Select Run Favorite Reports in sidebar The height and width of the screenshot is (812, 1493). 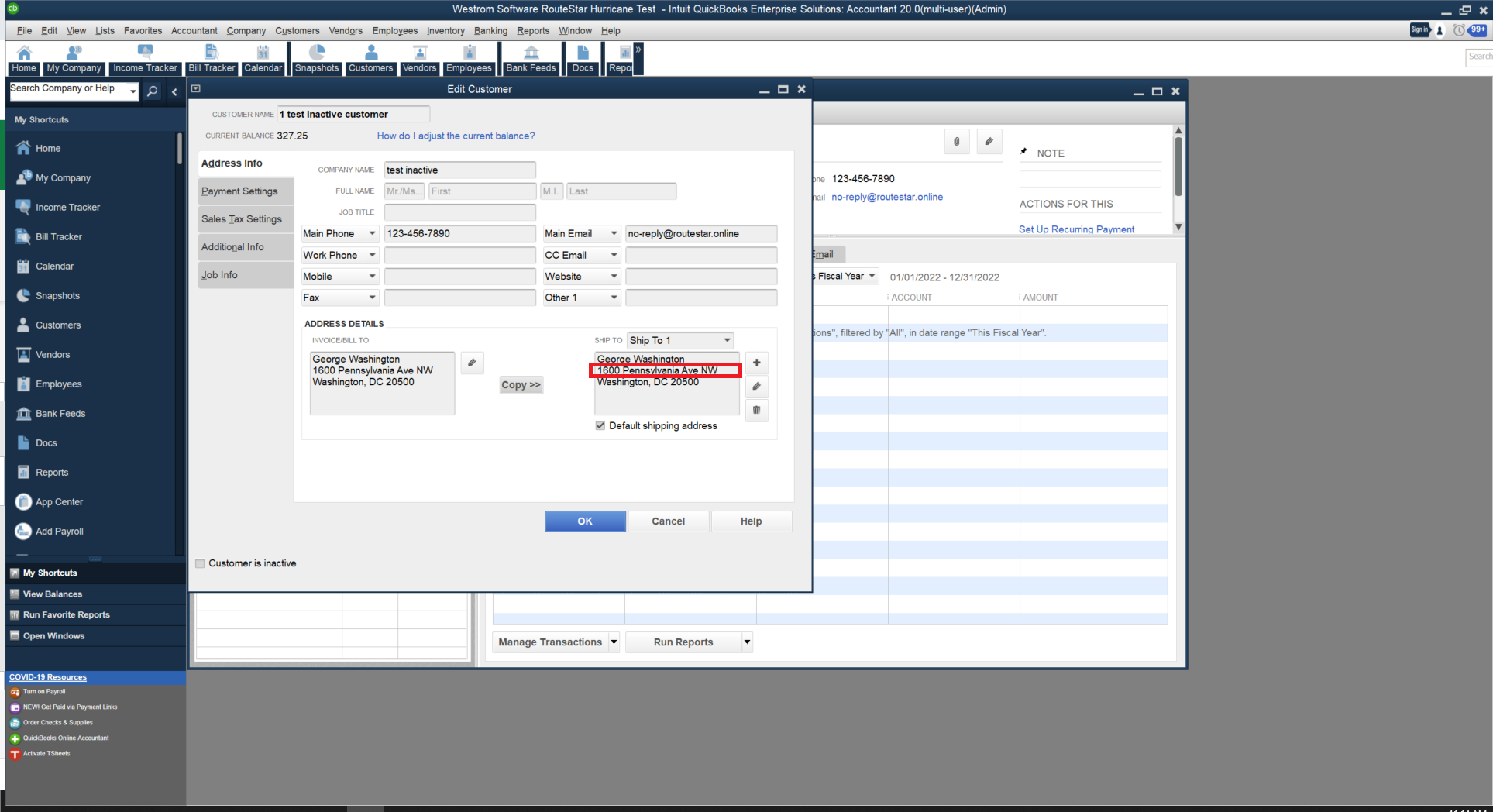[x=94, y=615]
